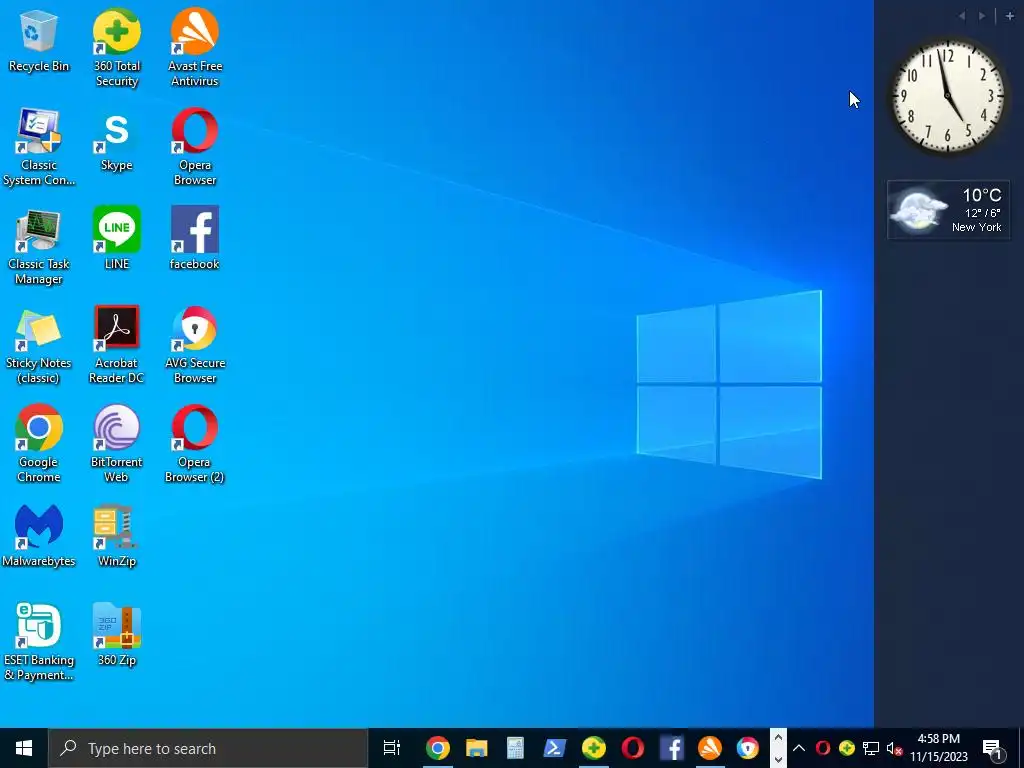This screenshot has width=1024, height=768.
Task: Open Opera from the taskbar
Action: (x=632, y=748)
